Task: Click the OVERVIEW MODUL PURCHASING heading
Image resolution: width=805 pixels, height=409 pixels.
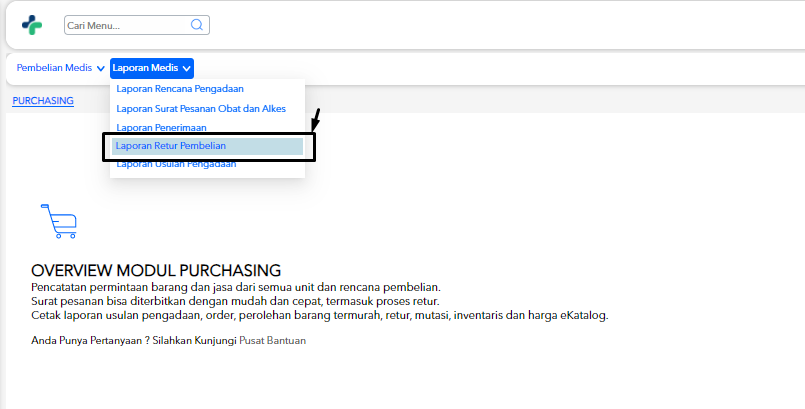Action: pos(156,270)
